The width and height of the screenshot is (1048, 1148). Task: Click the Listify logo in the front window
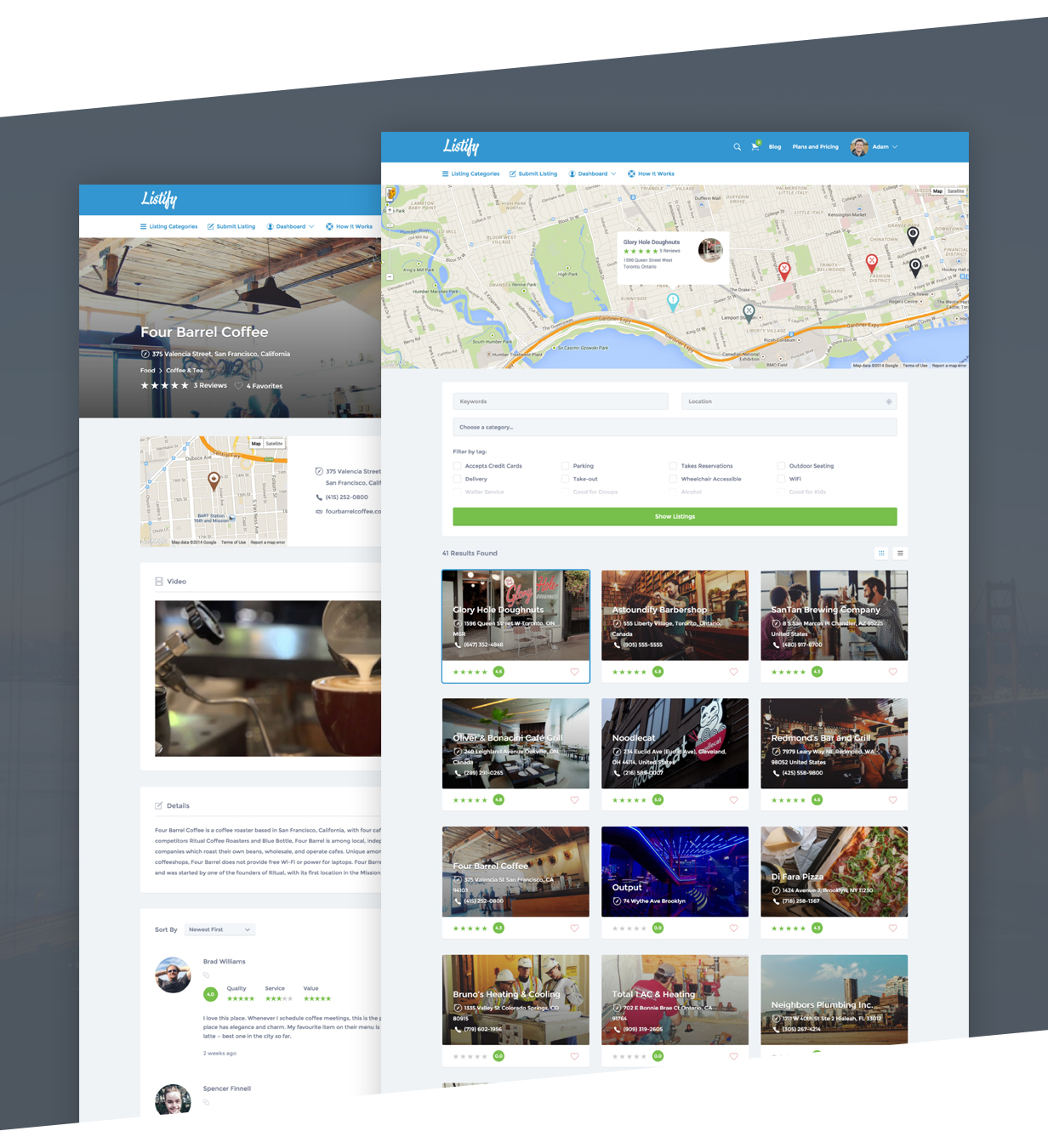pos(461,146)
